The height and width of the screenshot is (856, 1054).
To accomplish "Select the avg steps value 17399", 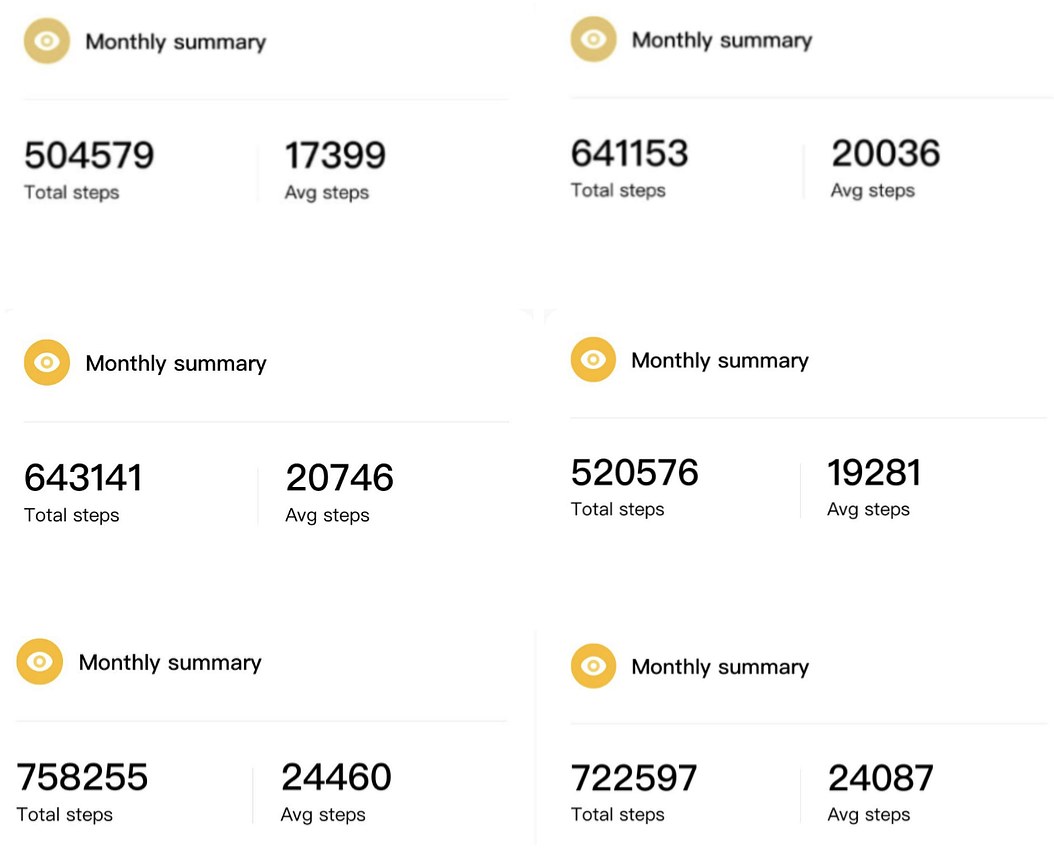I will (x=335, y=155).
